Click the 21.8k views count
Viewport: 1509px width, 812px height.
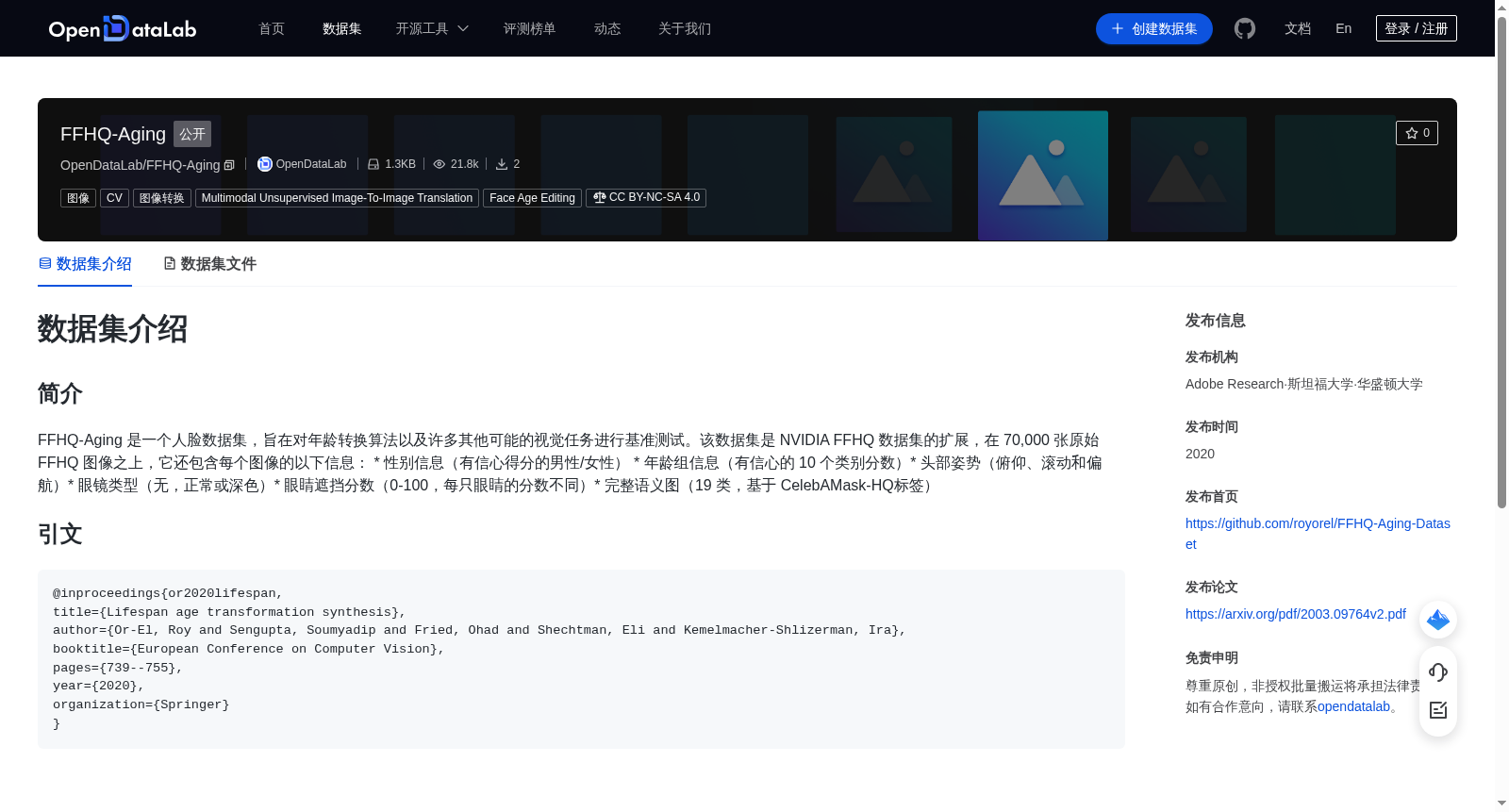464,164
